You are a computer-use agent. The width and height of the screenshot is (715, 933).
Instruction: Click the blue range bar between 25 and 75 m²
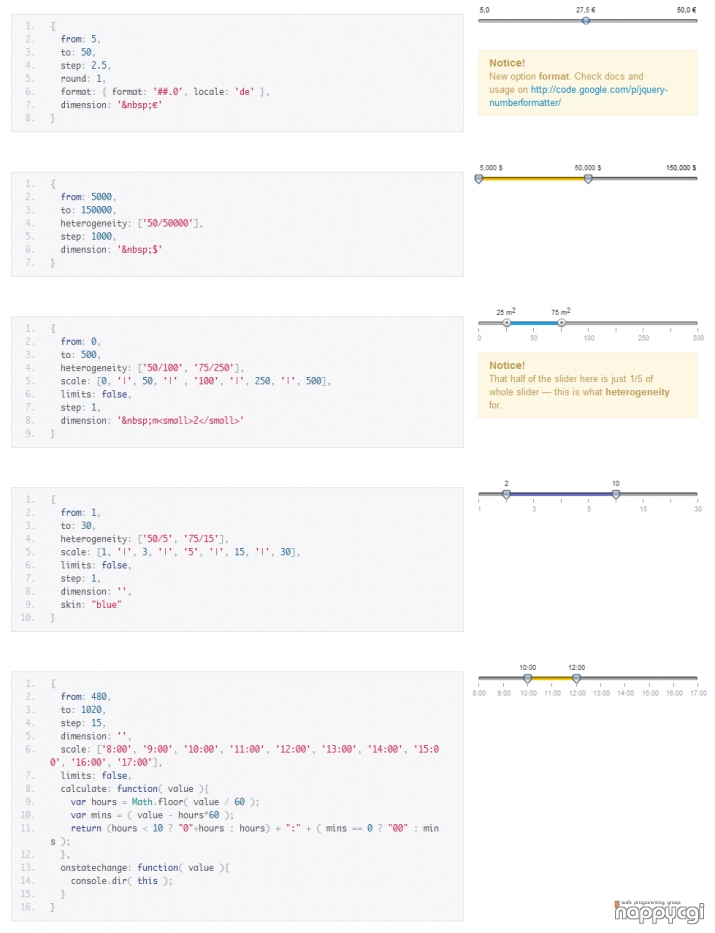(534, 323)
